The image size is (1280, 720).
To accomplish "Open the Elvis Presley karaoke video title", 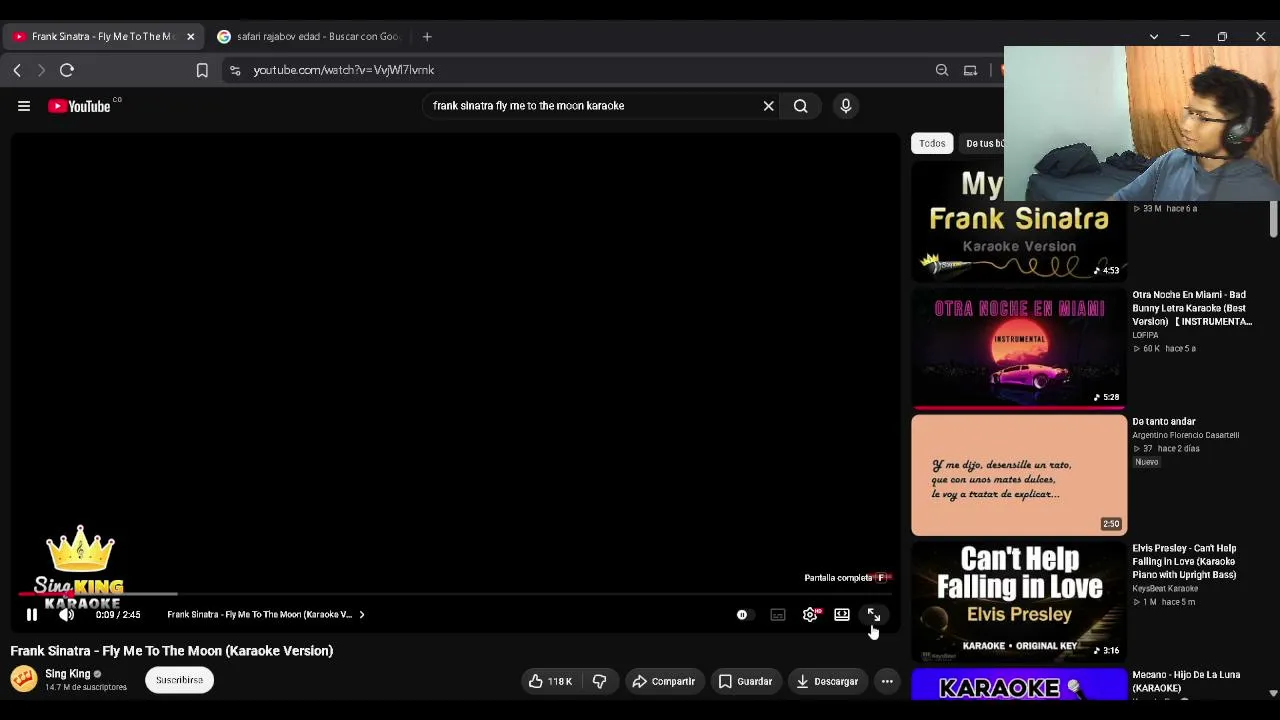I will pos(1185,561).
